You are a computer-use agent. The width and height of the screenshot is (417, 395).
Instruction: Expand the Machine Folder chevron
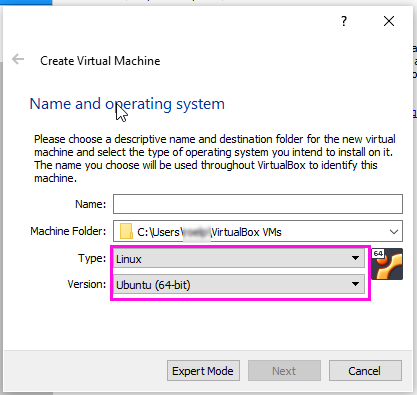[394, 231]
